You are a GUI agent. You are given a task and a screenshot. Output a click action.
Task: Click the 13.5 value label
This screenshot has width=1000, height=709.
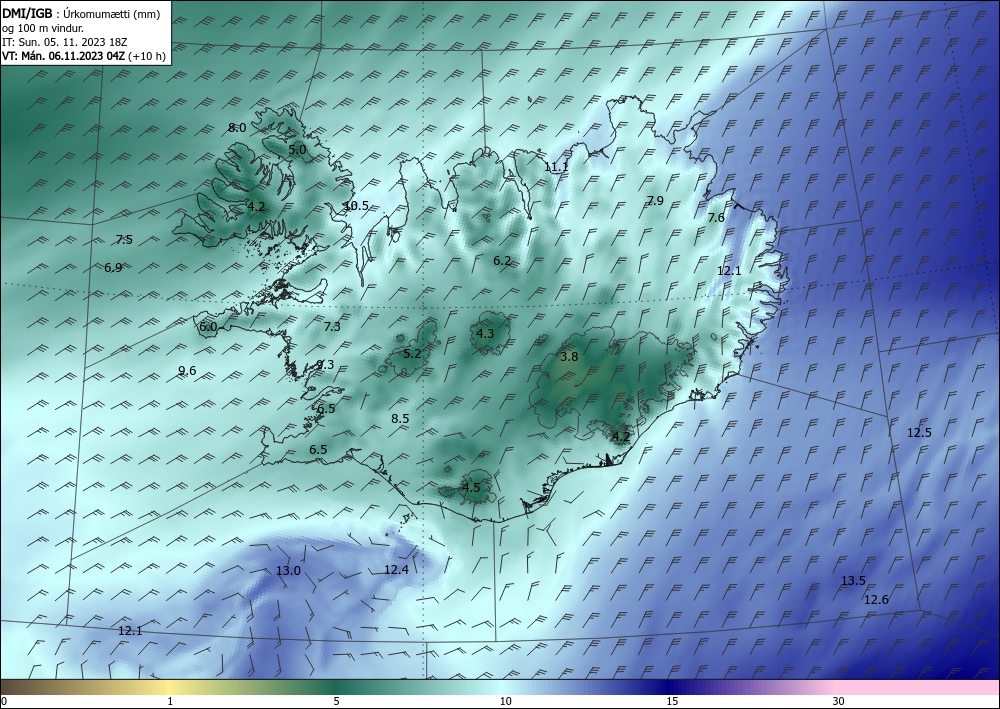pyautogui.click(x=853, y=581)
